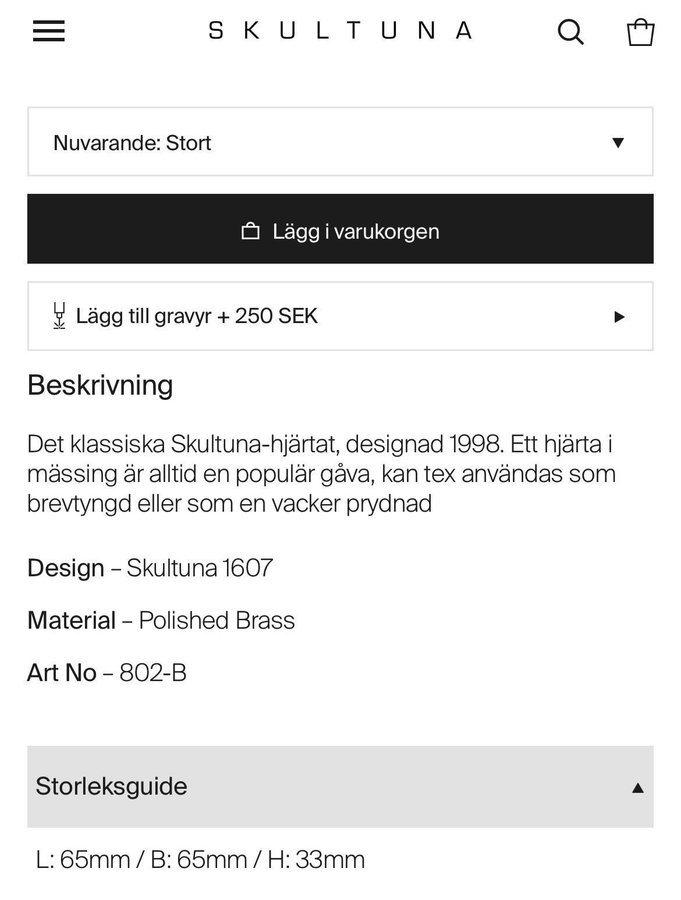Open the hamburger navigation menu
The height and width of the screenshot is (900, 681).
[x=49, y=31]
